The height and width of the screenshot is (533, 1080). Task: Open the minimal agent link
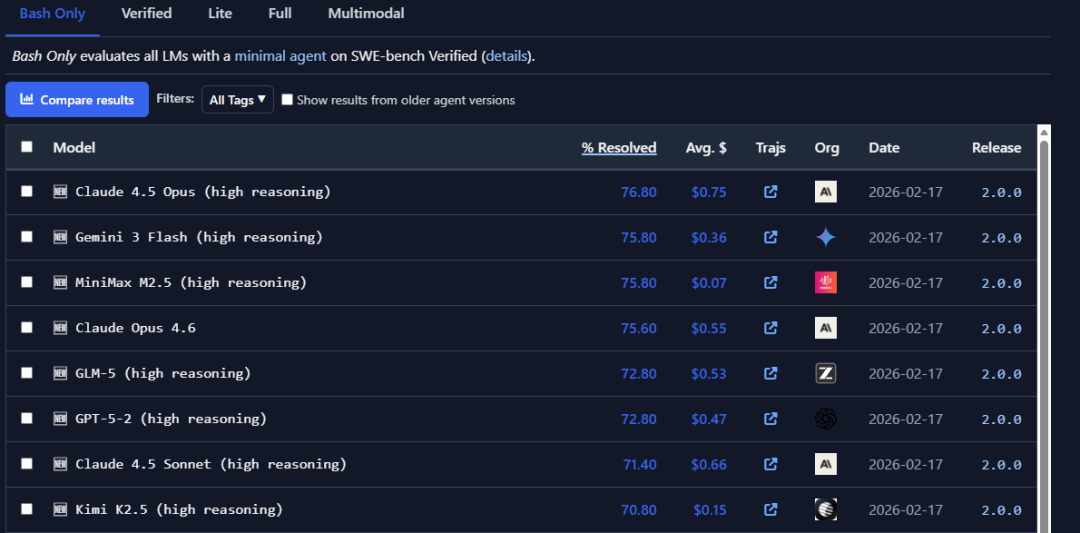(x=280, y=56)
